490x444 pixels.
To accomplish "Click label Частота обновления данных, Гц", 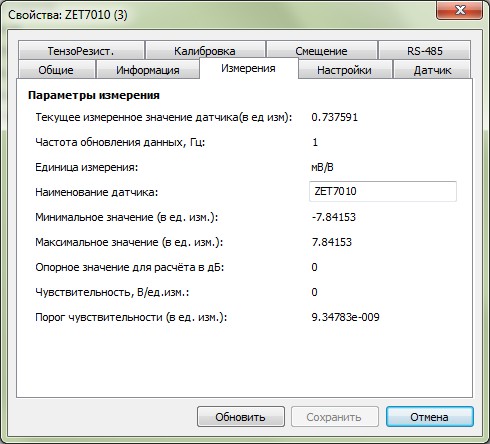I will [120, 142].
